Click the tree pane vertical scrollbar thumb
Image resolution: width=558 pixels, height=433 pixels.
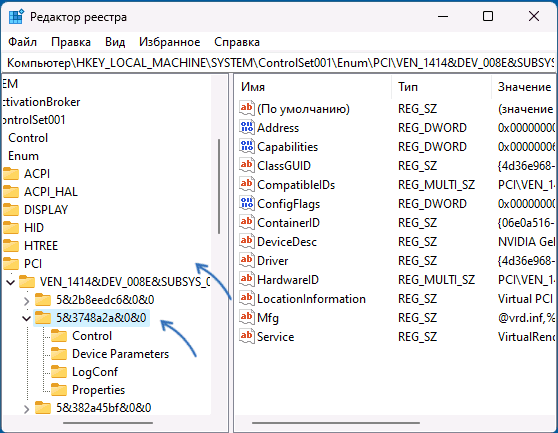point(219,186)
